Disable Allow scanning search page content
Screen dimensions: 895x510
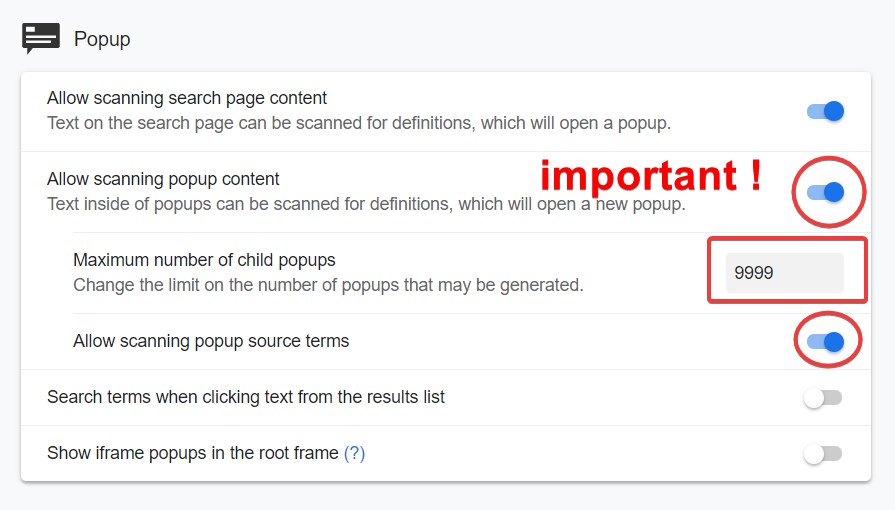pos(826,111)
